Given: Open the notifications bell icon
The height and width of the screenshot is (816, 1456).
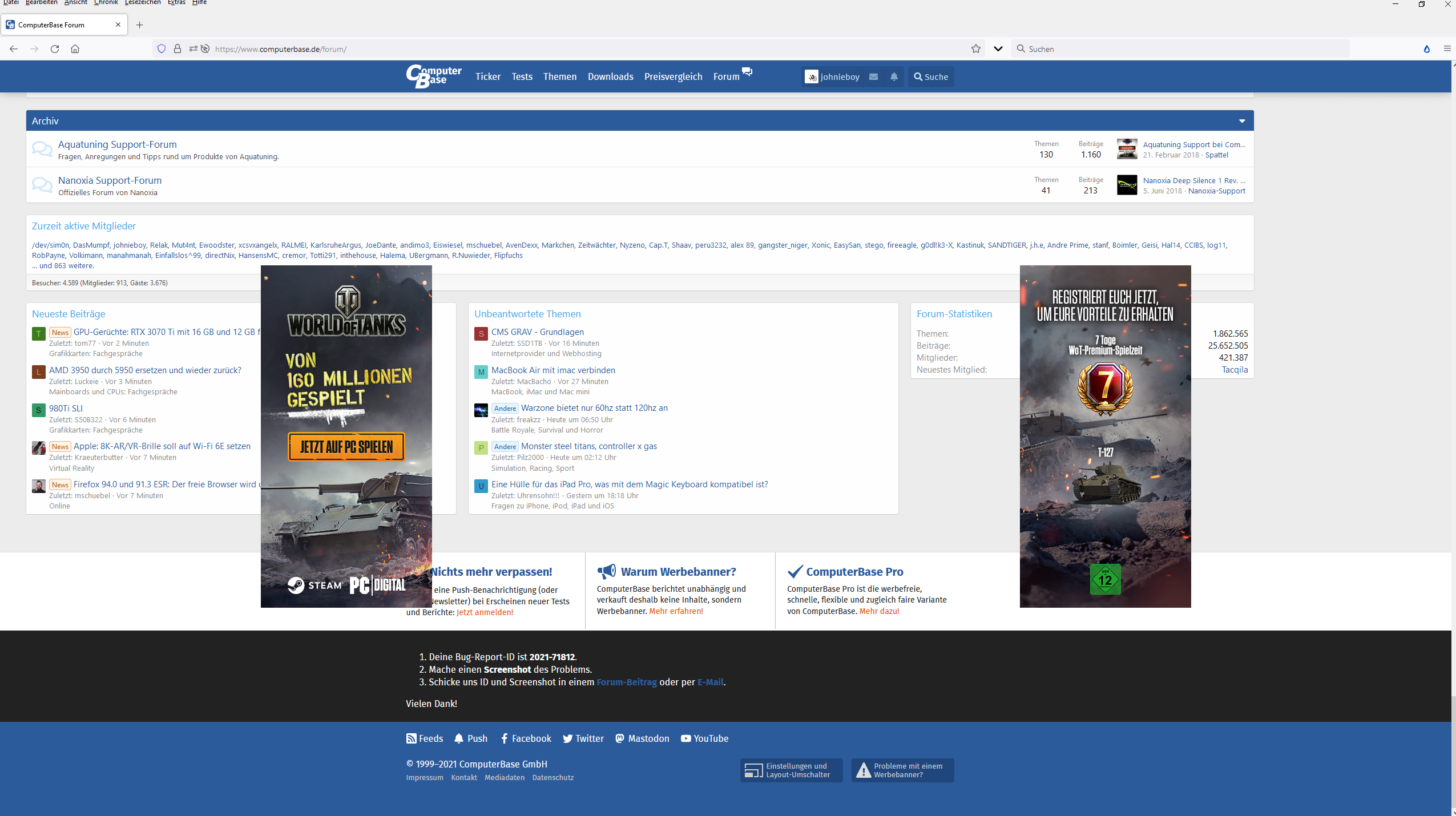Looking at the screenshot, I should pyautogui.click(x=894, y=76).
